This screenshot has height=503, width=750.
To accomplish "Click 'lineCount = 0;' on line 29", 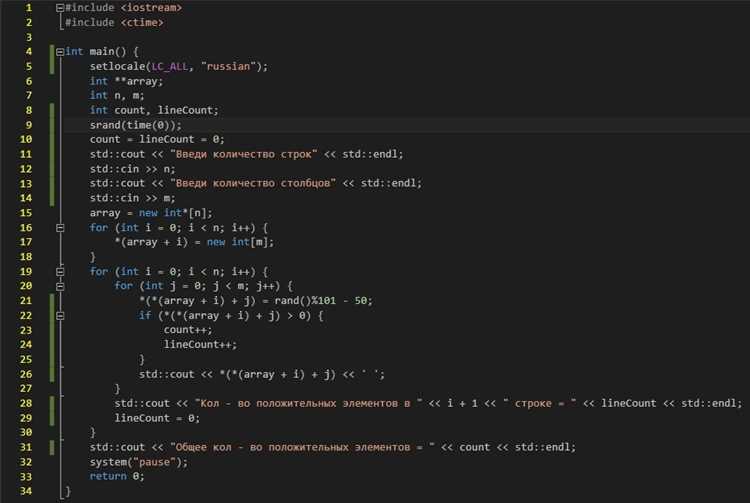I will (x=157, y=418).
